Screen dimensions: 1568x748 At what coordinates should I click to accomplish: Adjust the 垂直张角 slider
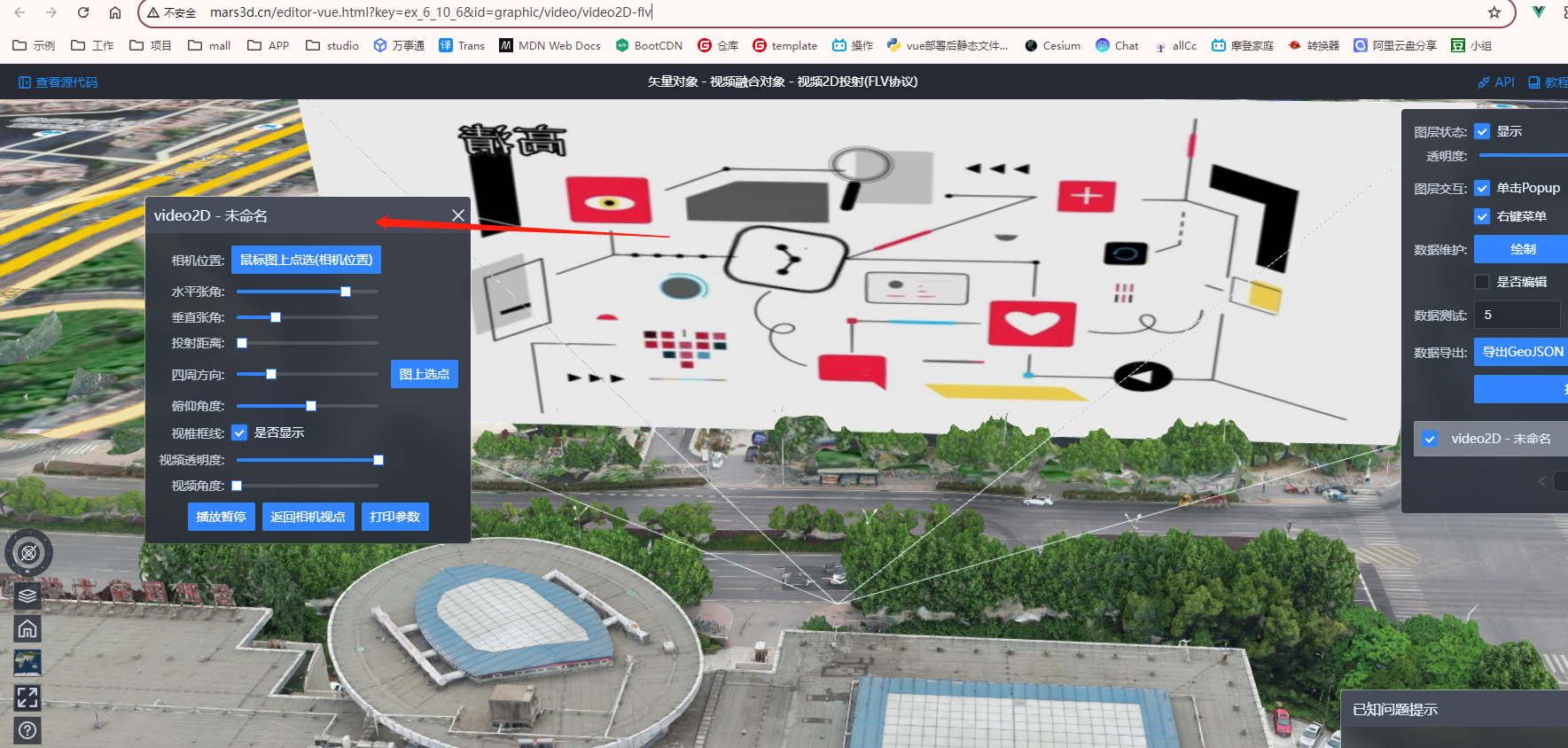click(x=308, y=317)
